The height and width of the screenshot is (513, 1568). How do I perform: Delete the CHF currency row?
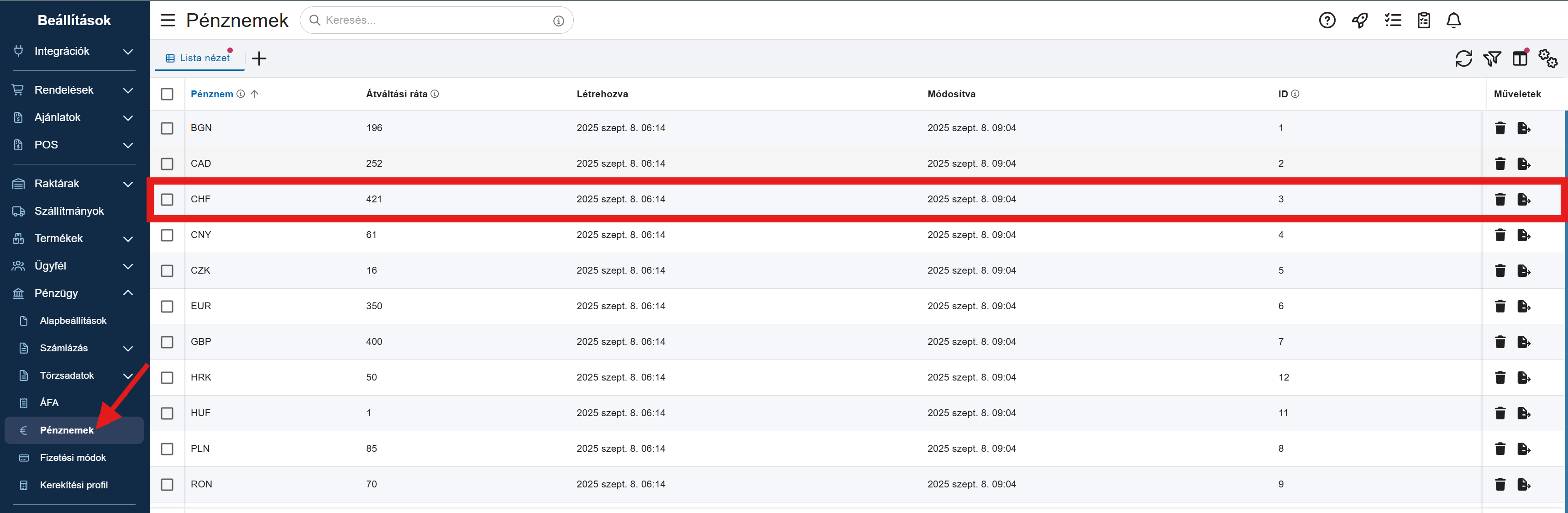[1500, 199]
